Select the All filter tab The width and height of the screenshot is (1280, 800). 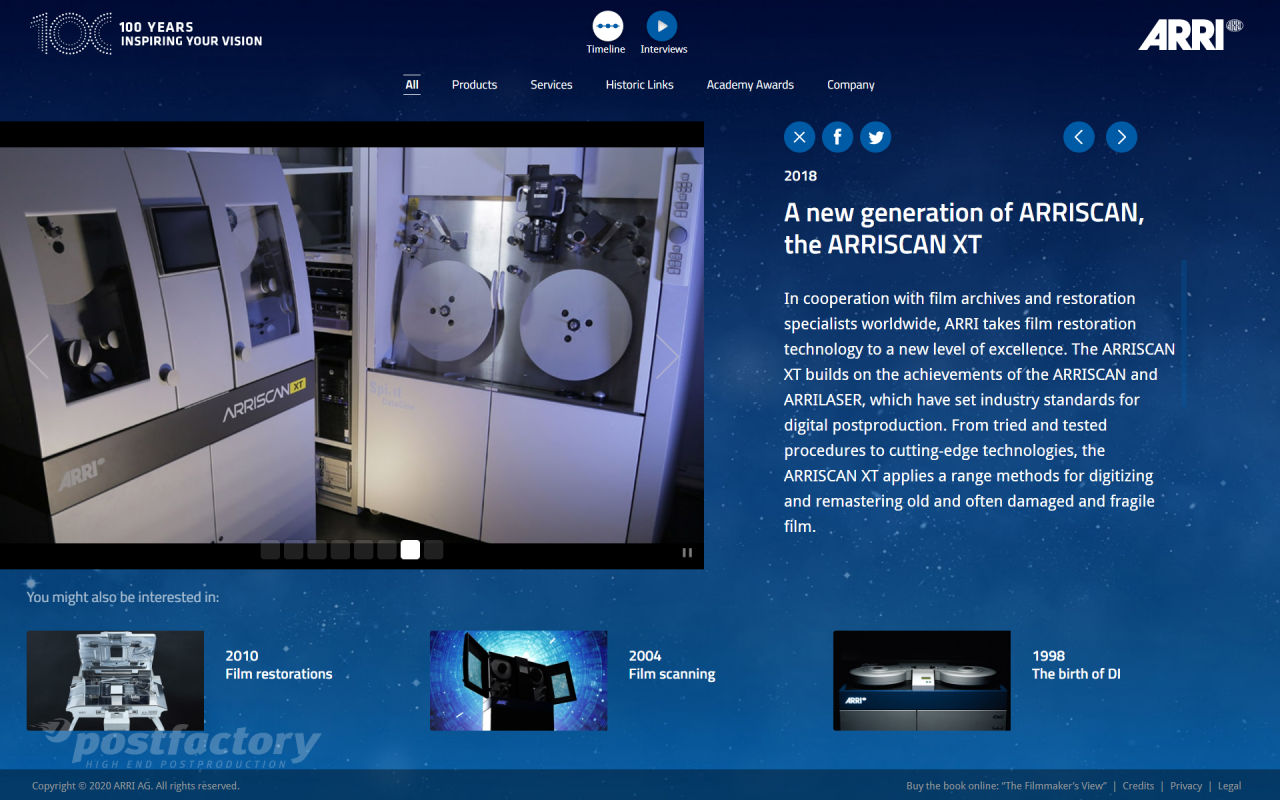pos(412,85)
